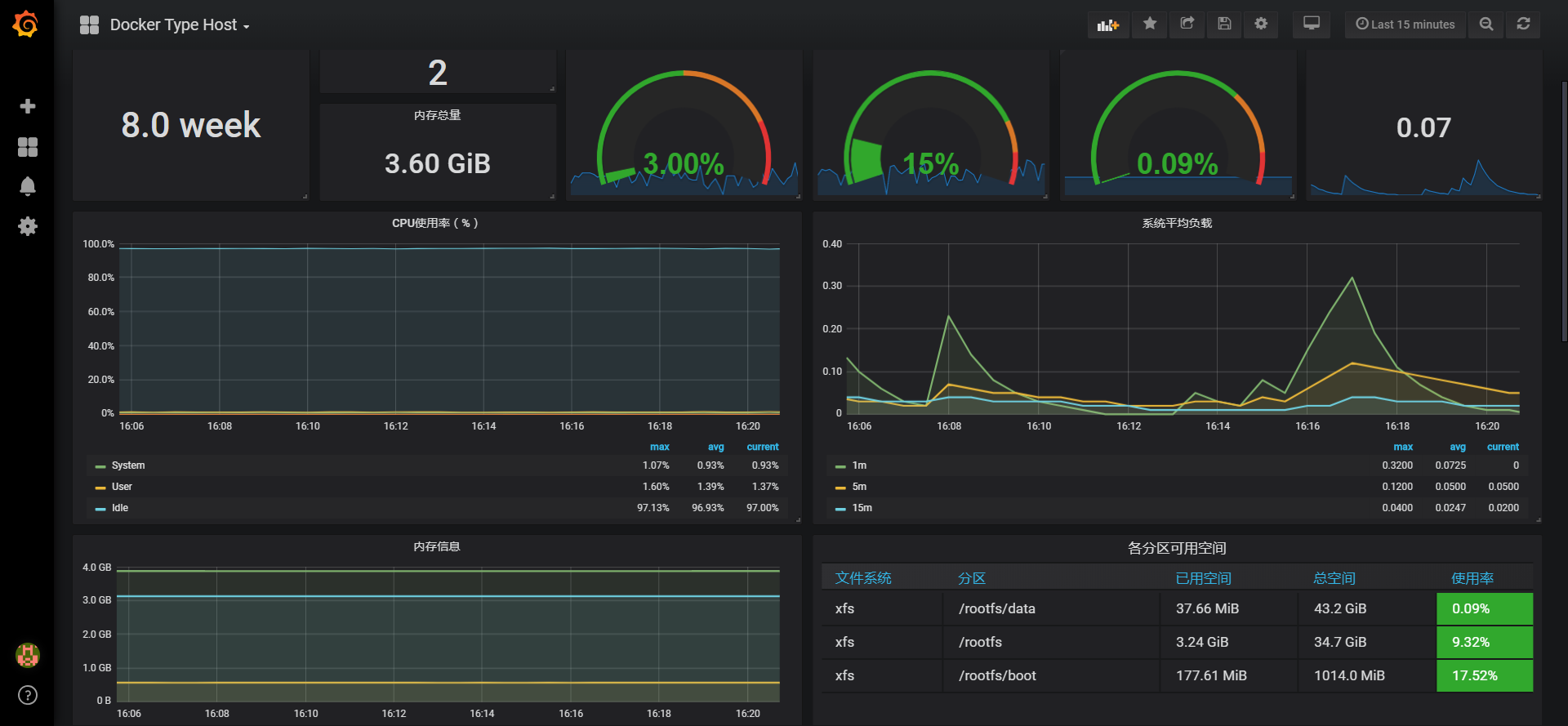The height and width of the screenshot is (726, 1568).
Task: Open the 系统平均负载 panel title menu
Action: pos(1177,223)
